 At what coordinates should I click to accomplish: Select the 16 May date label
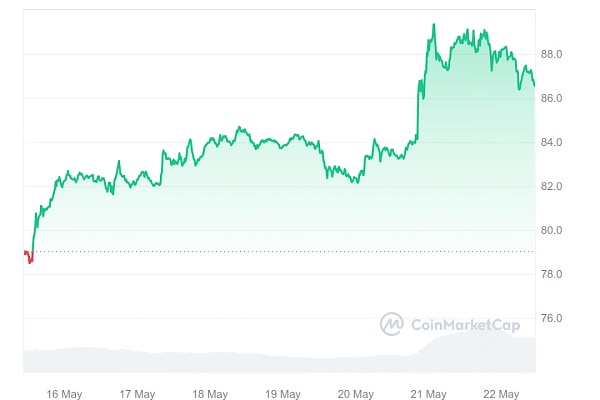pos(64,393)
